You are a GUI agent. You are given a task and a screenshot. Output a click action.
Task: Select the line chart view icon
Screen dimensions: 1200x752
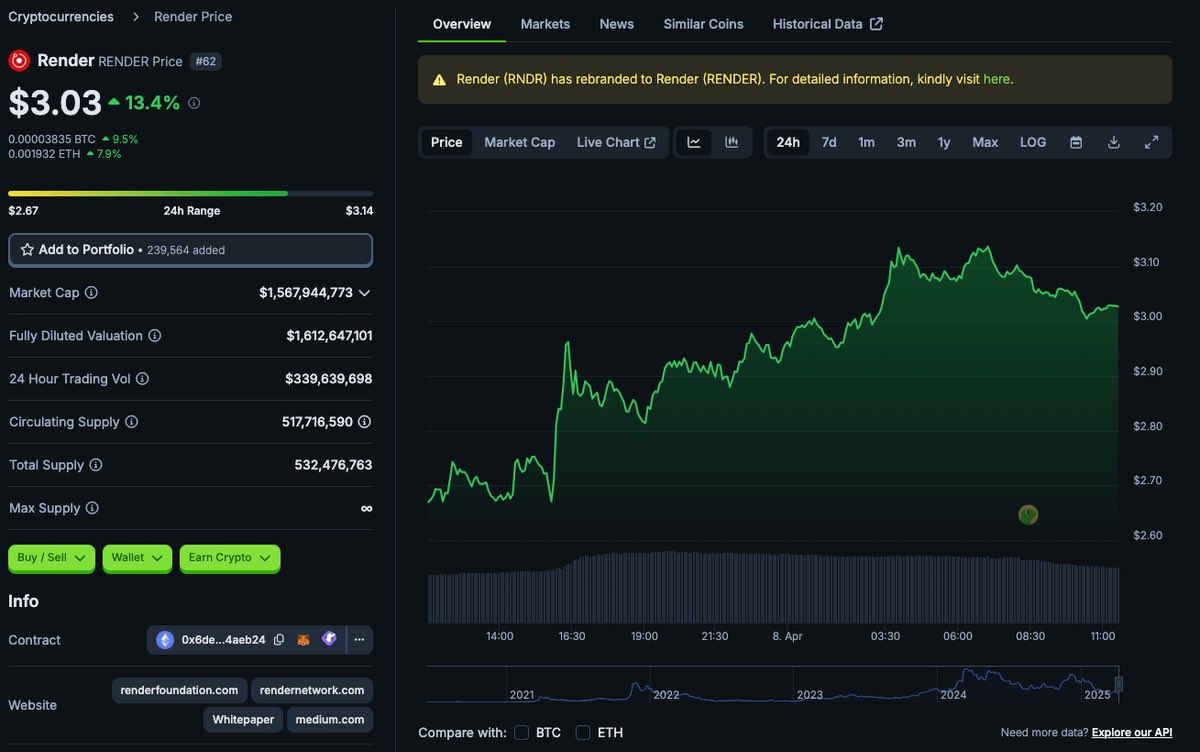click(694, 142)
